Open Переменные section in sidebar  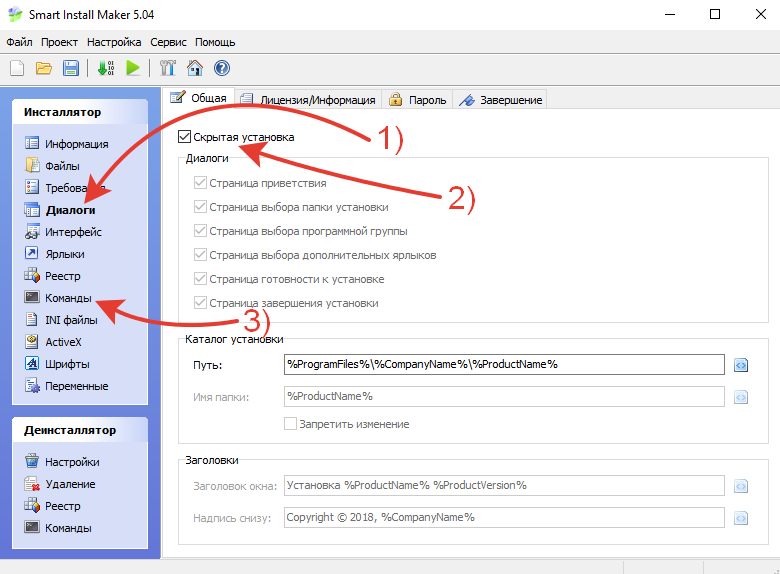click(x=67, y=385)
